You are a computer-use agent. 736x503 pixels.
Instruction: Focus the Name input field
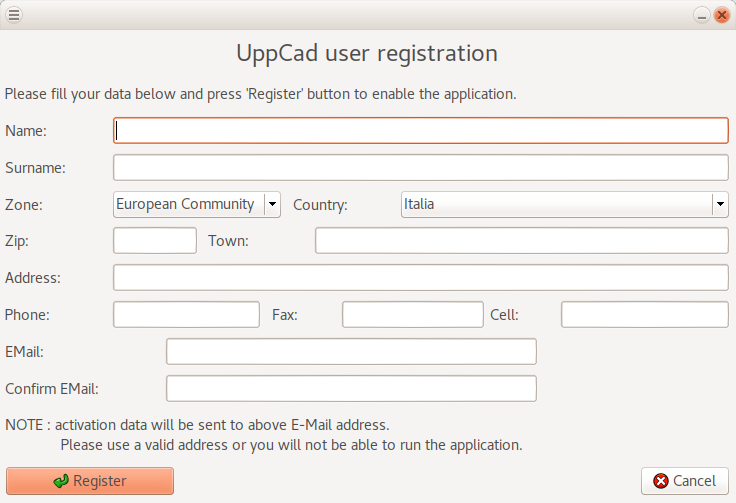tap(421, 131)
